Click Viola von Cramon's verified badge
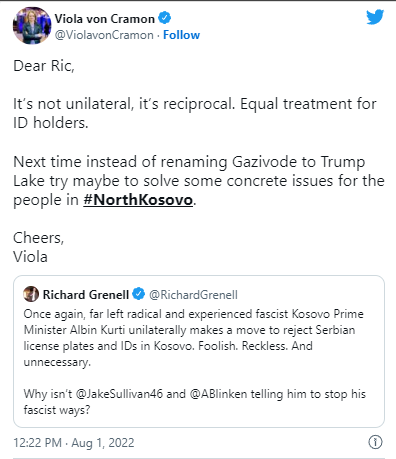This screenshot has width=396, height=459. tap(164, 18)
